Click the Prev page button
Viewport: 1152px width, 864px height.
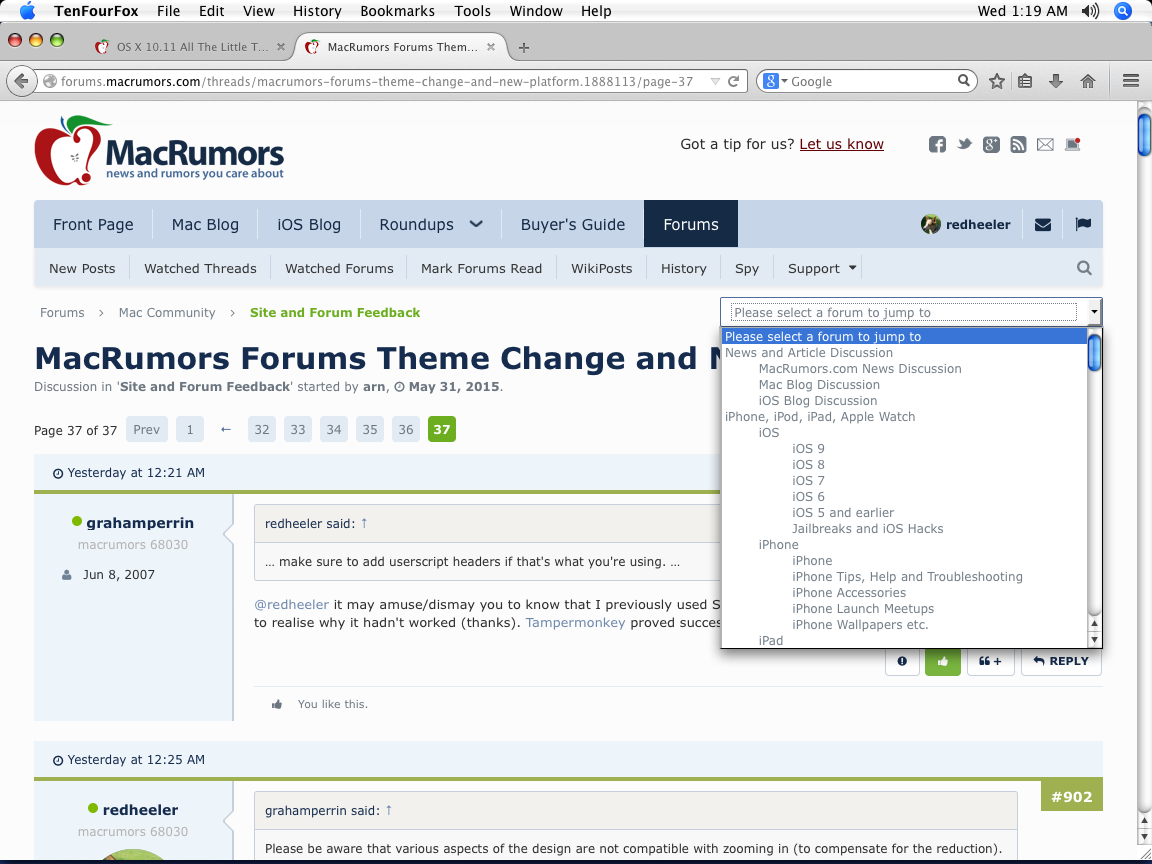[146, 430]
